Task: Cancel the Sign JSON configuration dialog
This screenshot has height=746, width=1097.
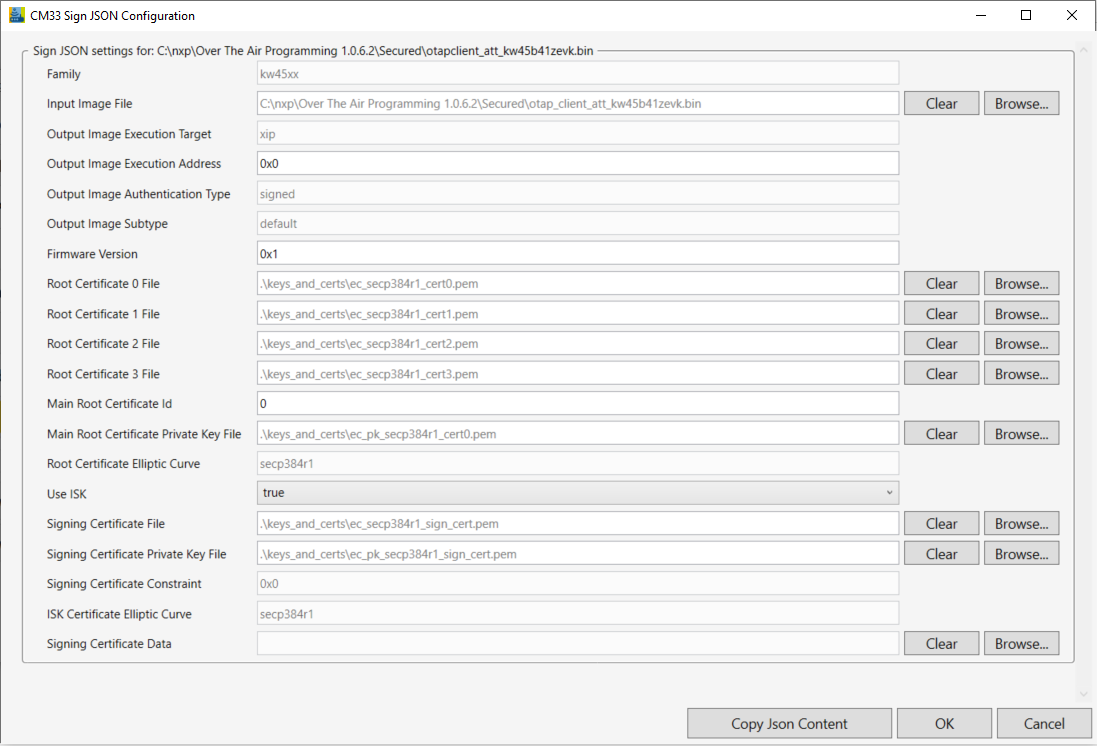Action: pos(1044,723)
